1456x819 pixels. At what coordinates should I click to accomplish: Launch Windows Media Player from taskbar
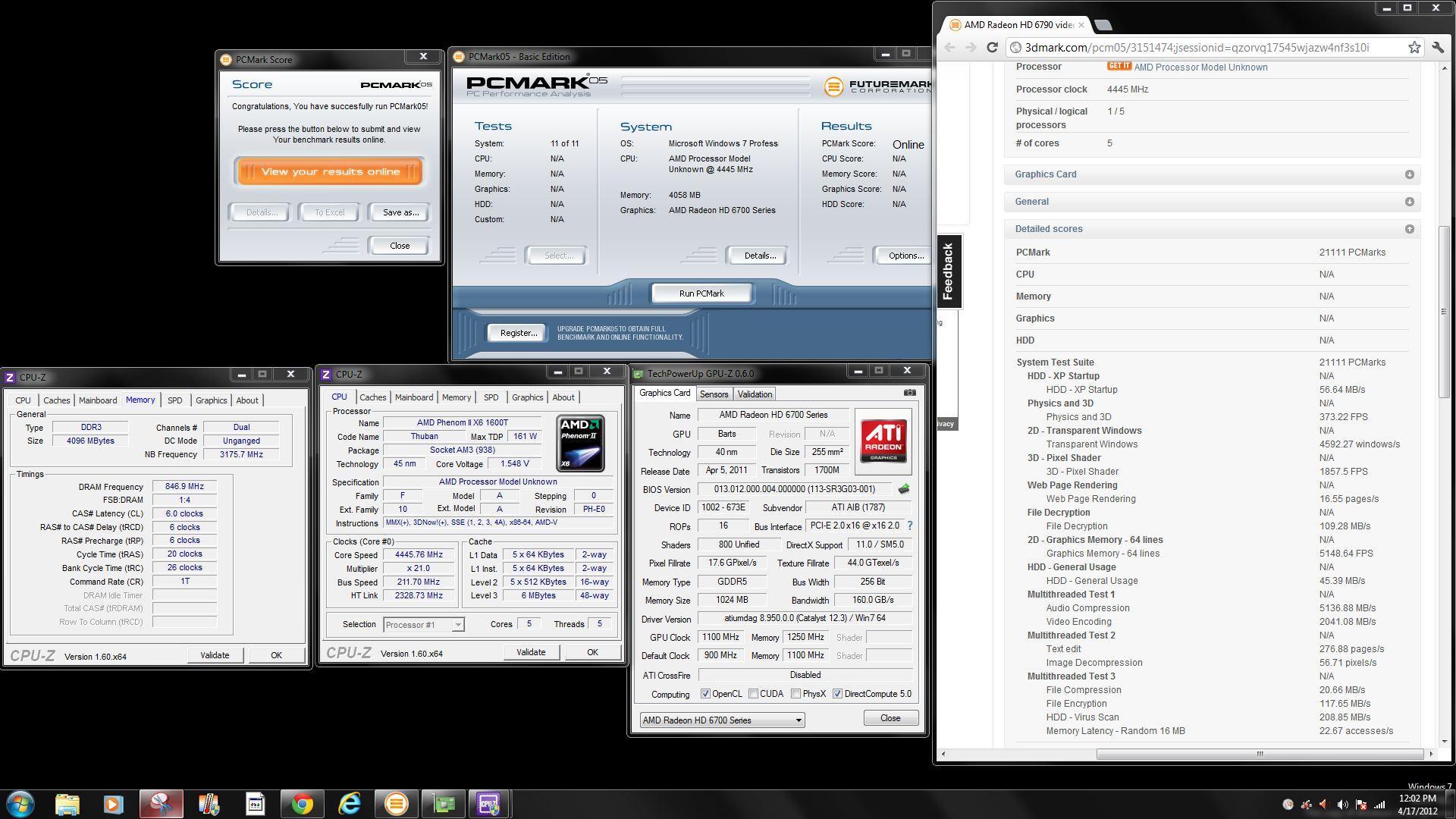click(114, 804)
